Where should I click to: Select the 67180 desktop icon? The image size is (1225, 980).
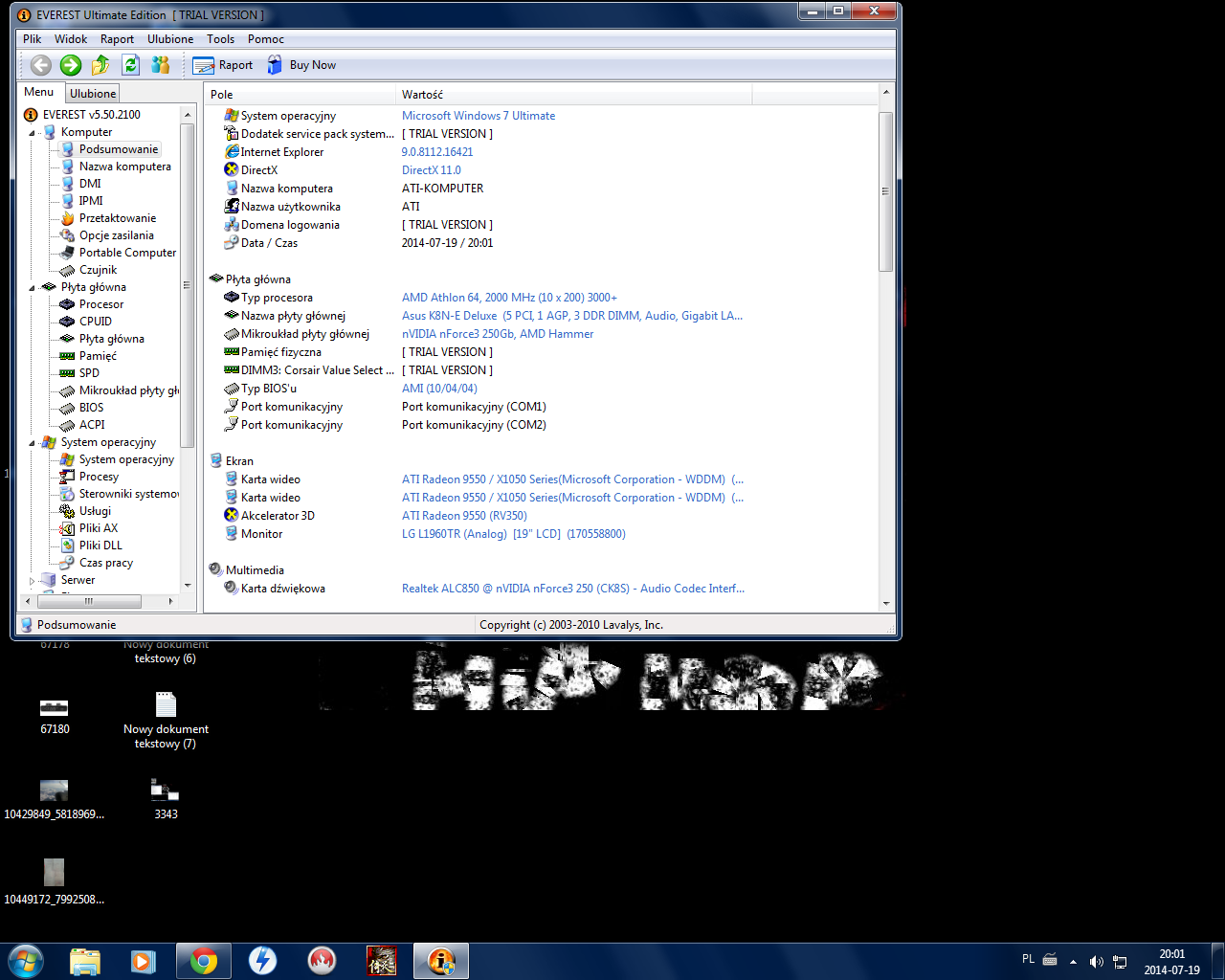(x=55, y=716)
